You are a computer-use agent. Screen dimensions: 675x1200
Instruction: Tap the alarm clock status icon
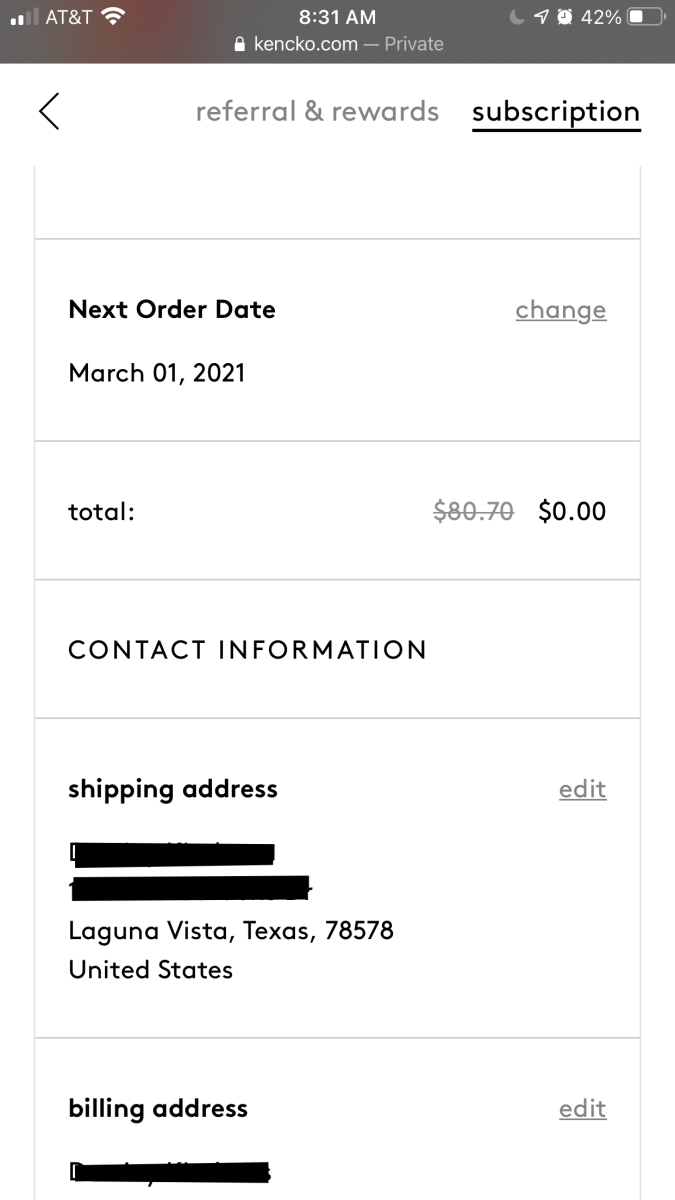click(565, 17)
